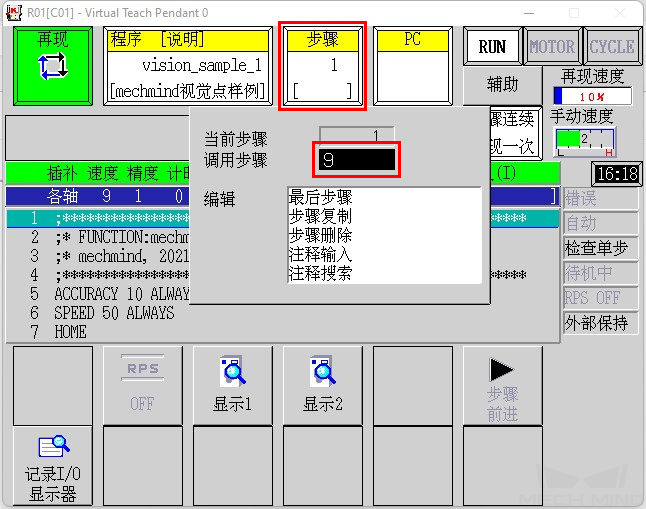The width and height of the screenshot is (646, 509).
Task: Open the 步骤 step selector box
Action: (x=323, y=66)
